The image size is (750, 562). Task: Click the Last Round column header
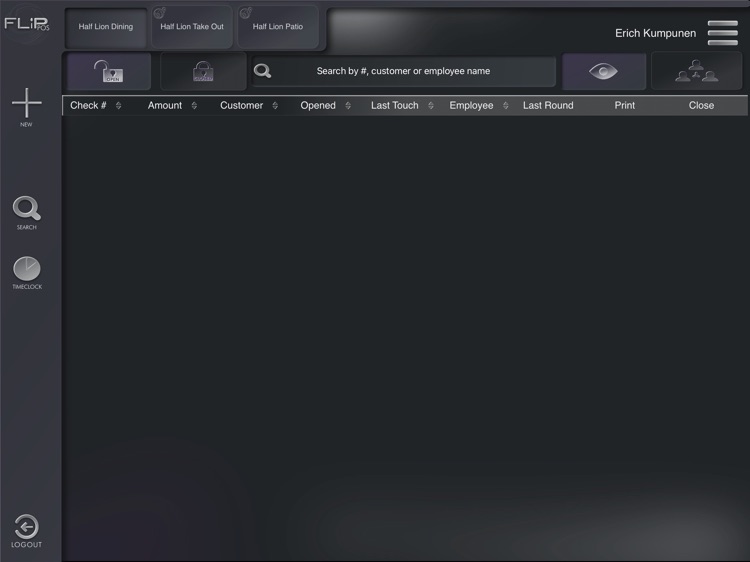click(548, 105)
